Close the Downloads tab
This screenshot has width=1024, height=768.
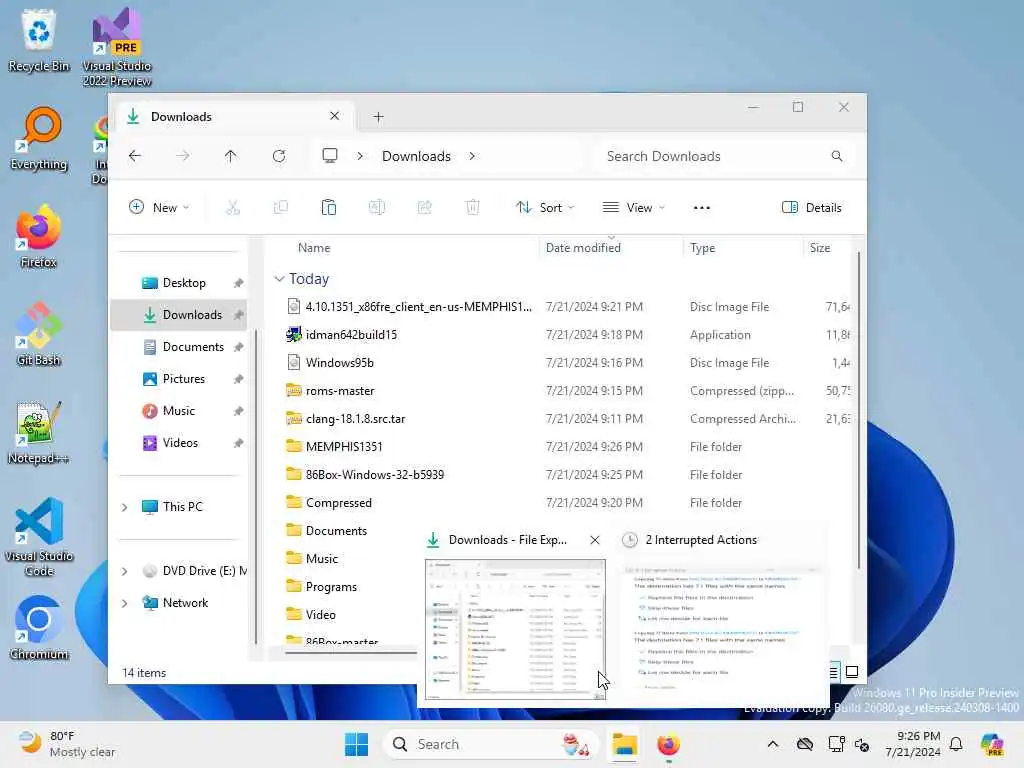[x=334, y=116]
